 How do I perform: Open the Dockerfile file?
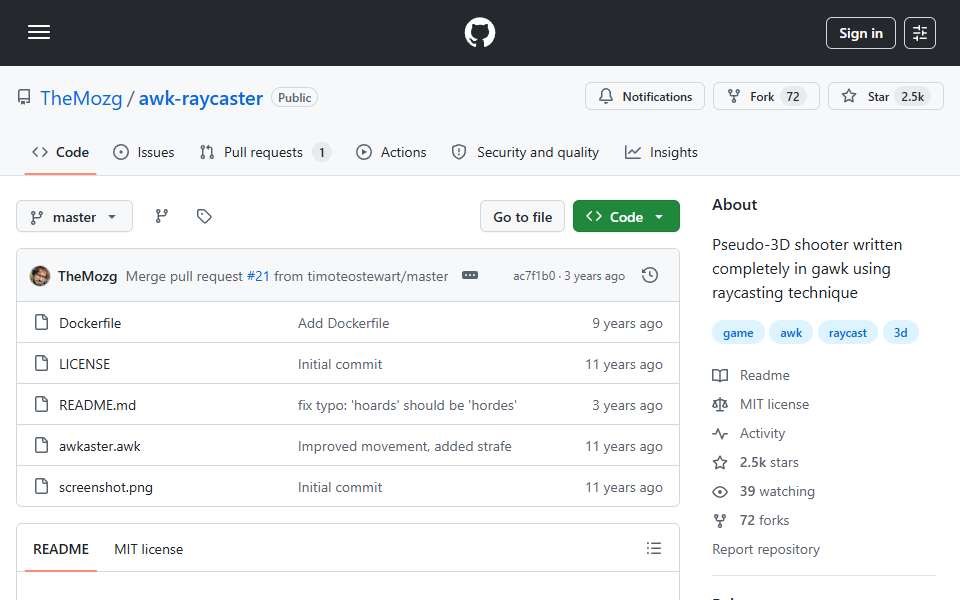(x=90, y=323)
